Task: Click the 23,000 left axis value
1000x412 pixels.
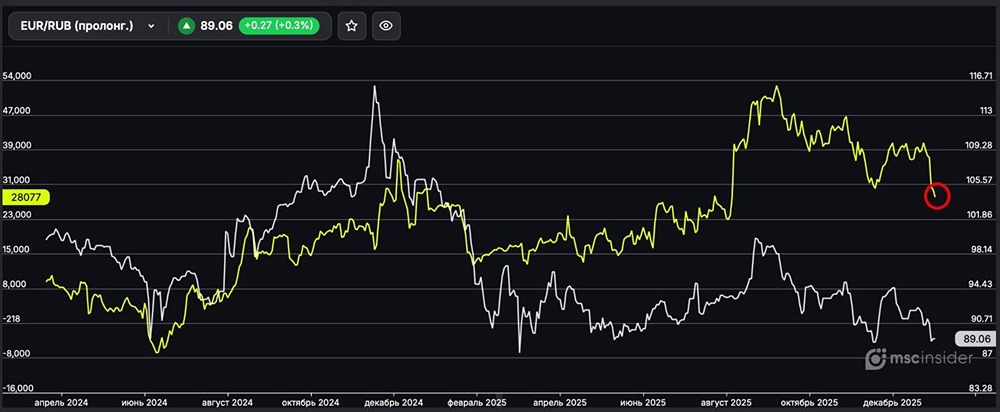Action: click(17, 215)
